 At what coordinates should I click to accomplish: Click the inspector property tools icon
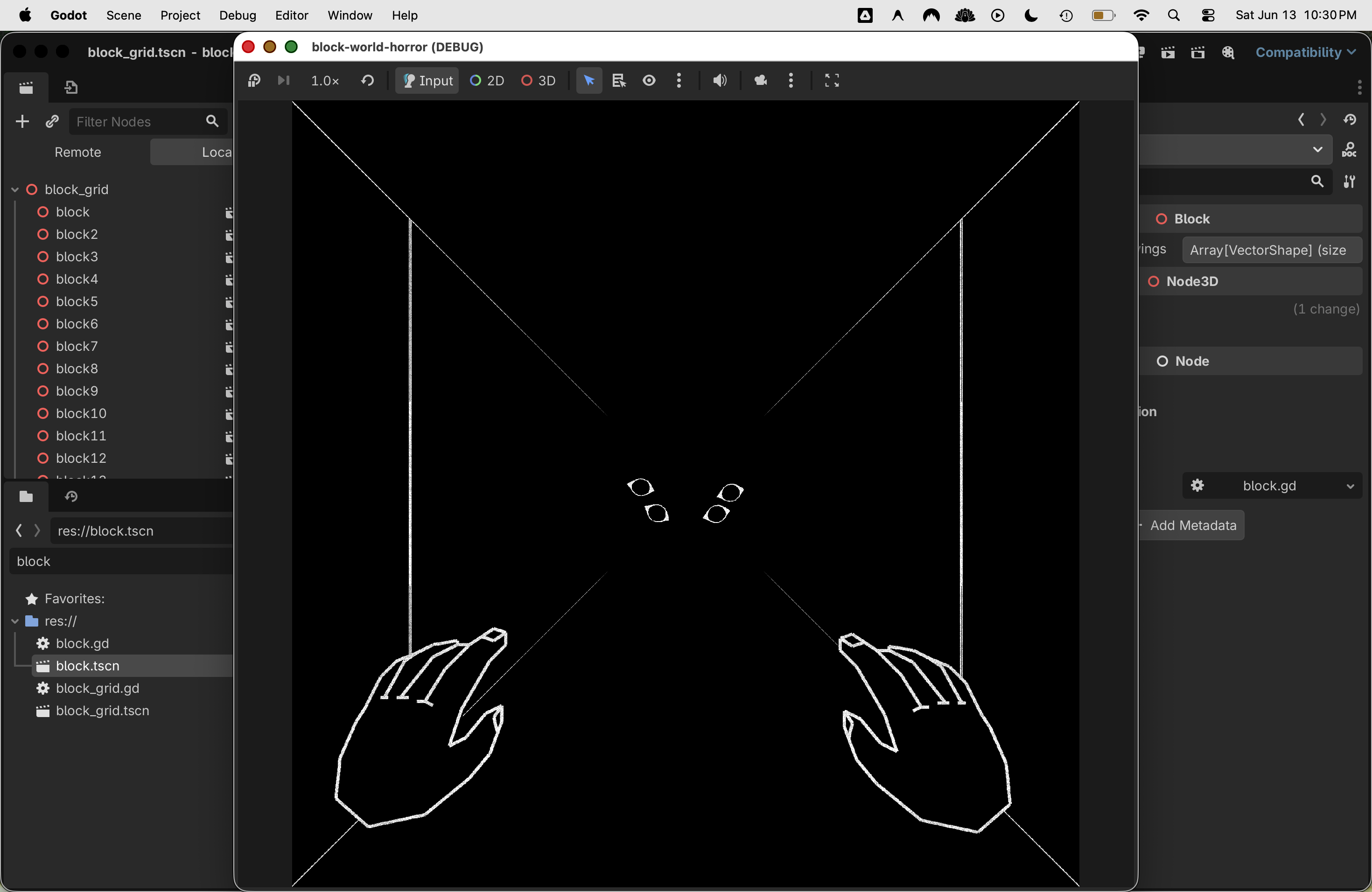1350,181
